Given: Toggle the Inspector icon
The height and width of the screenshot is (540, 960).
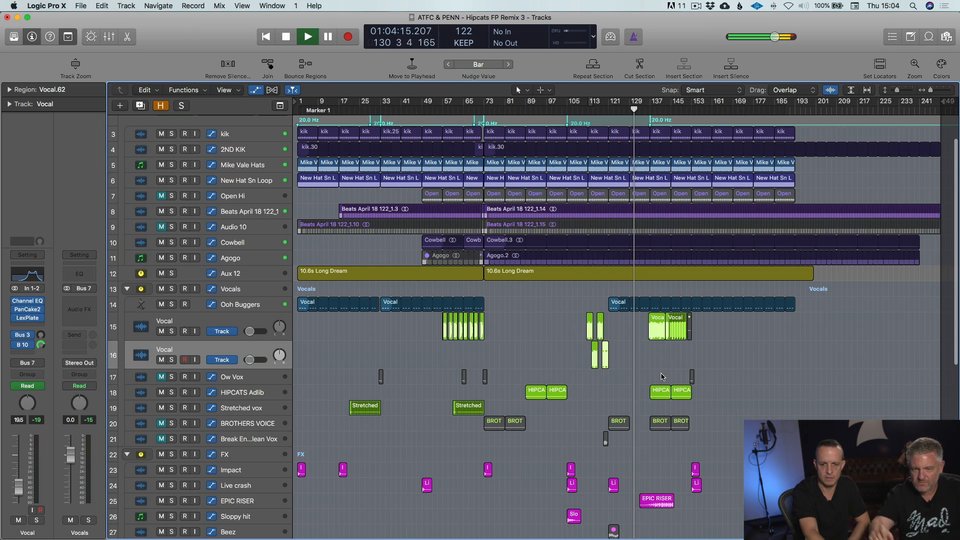Looking at the screenshot, I should 32,37.
